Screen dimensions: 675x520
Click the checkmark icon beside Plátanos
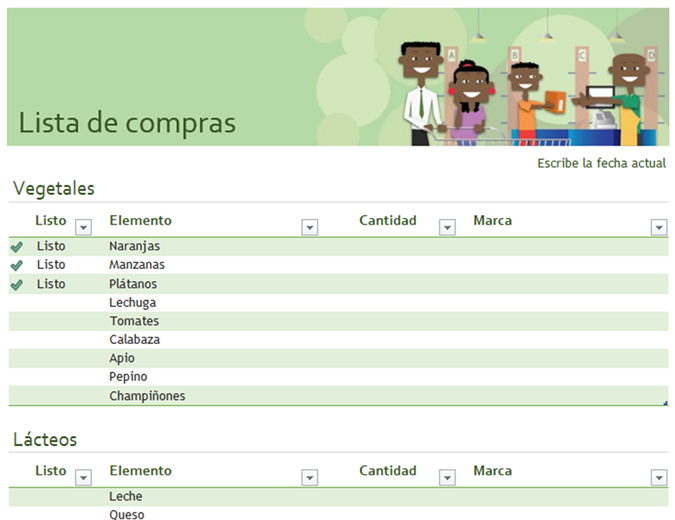click(16, 285)
